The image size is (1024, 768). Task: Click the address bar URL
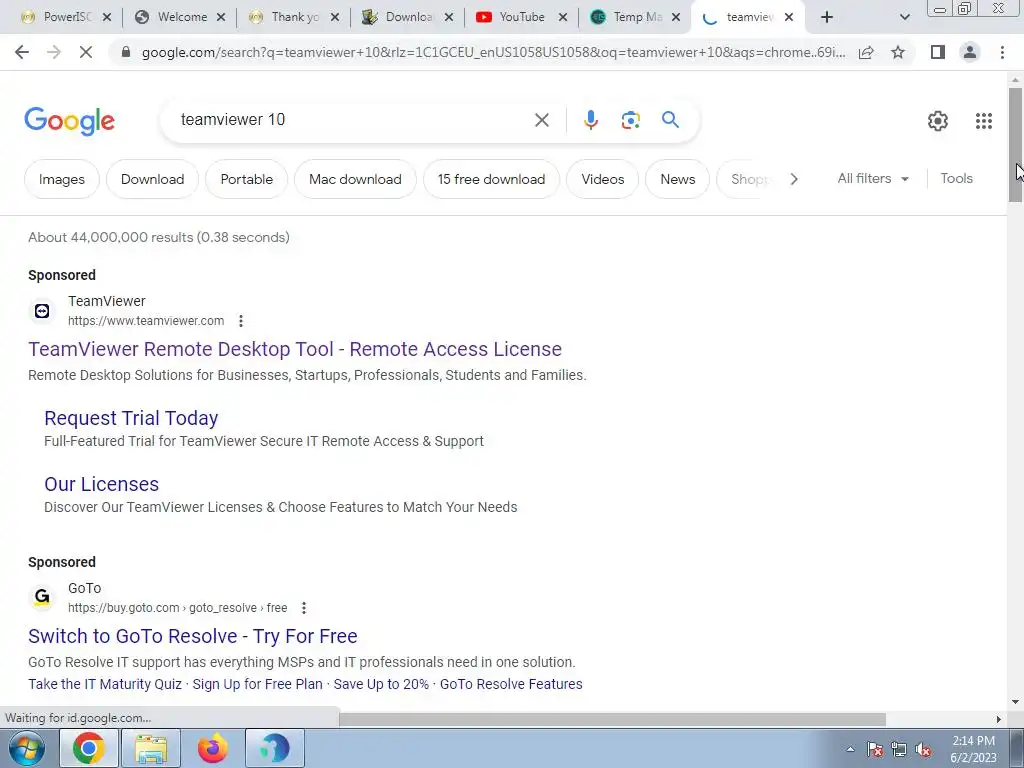[493, 52]
